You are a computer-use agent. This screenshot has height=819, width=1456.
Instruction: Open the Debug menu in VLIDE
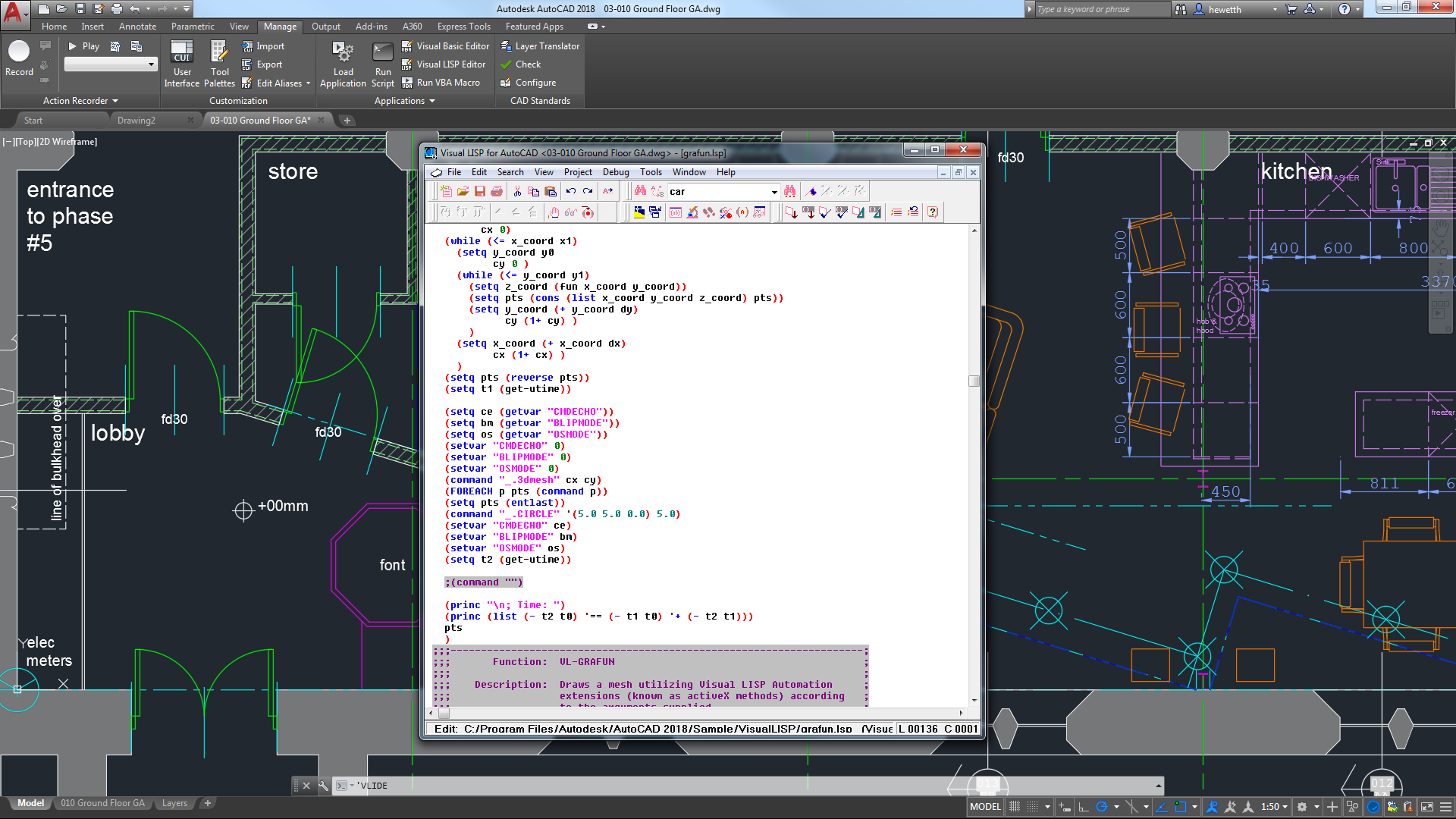[x=614, y=172]
